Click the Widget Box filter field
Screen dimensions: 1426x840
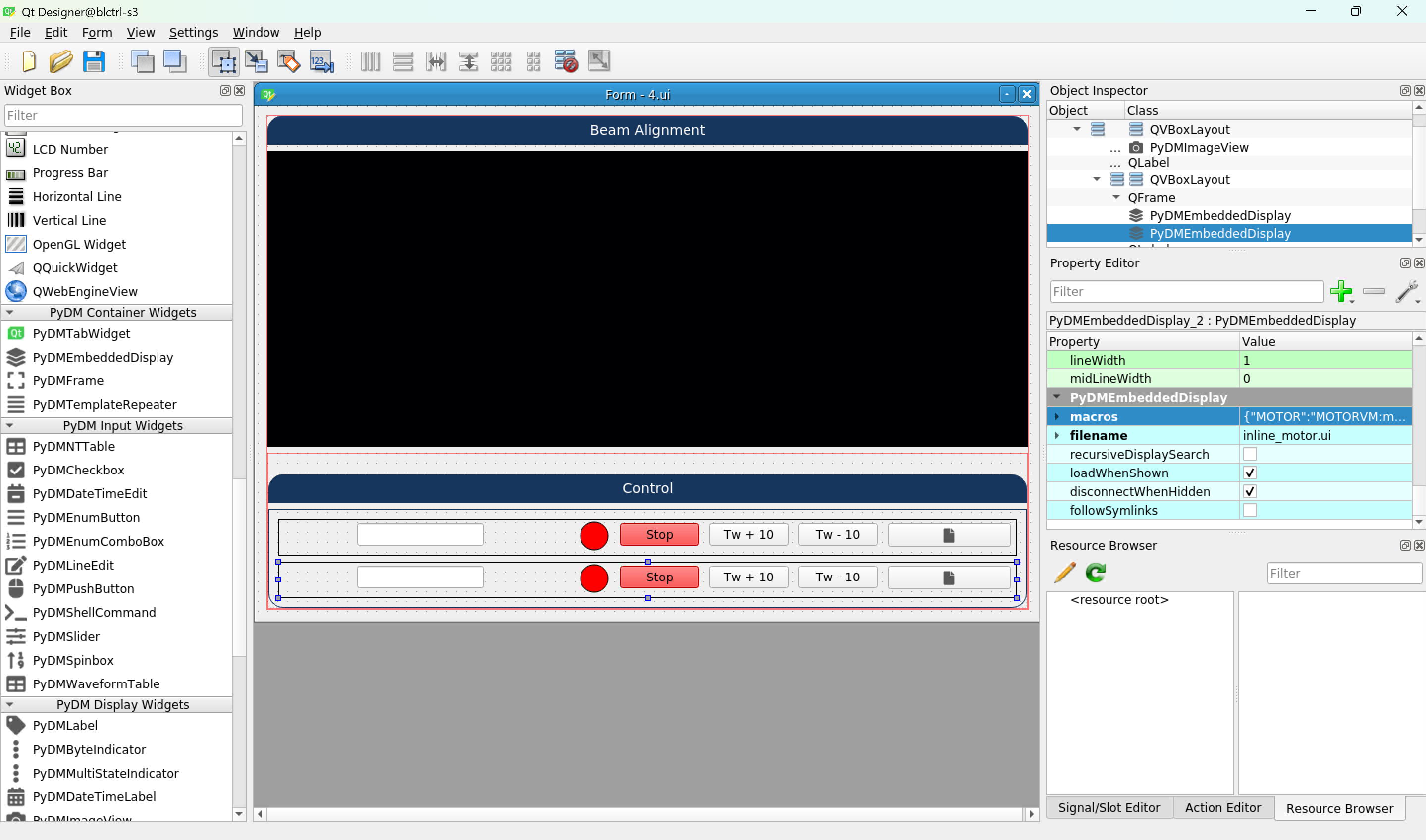(123, 115)
